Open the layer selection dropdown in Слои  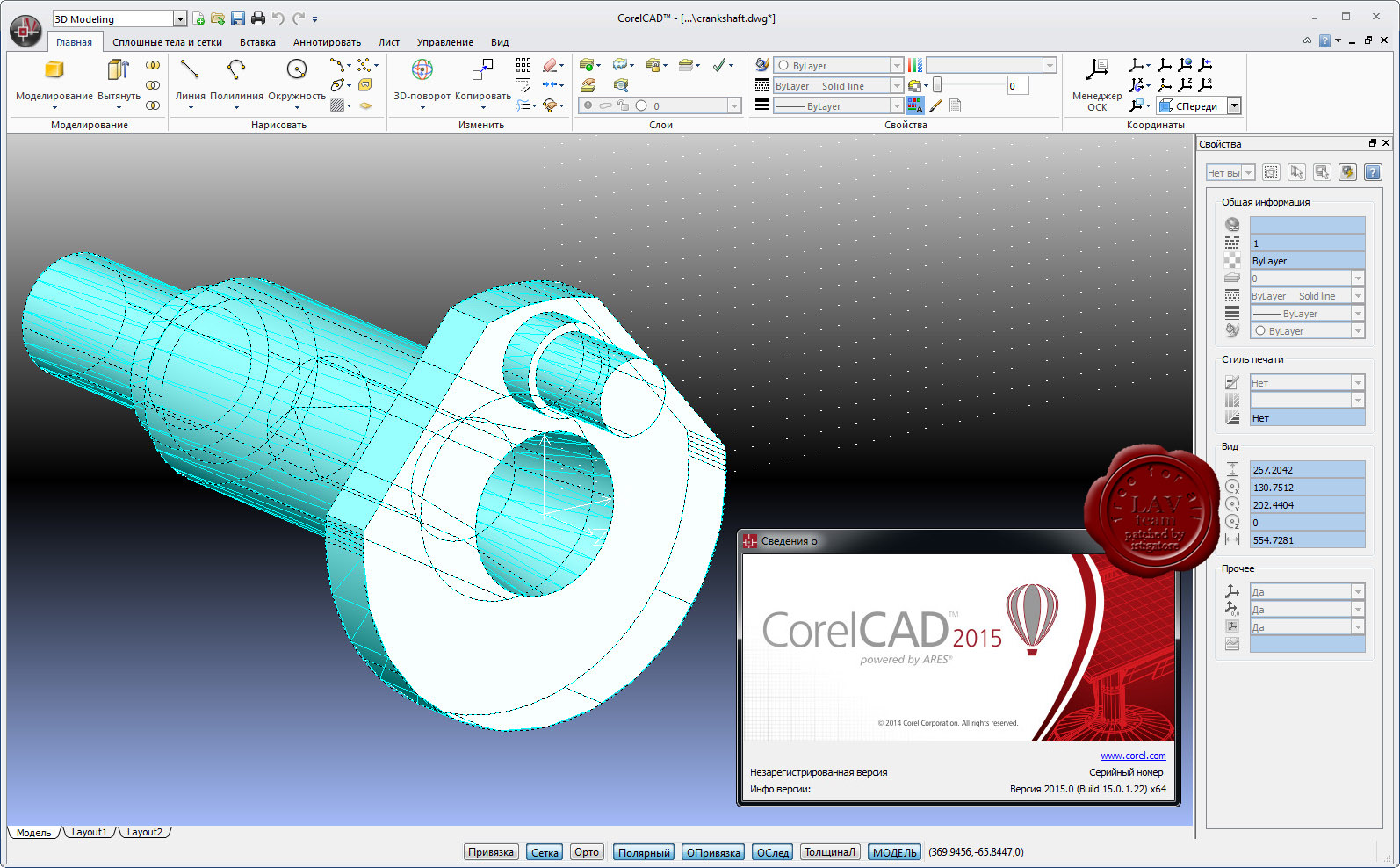734,105
